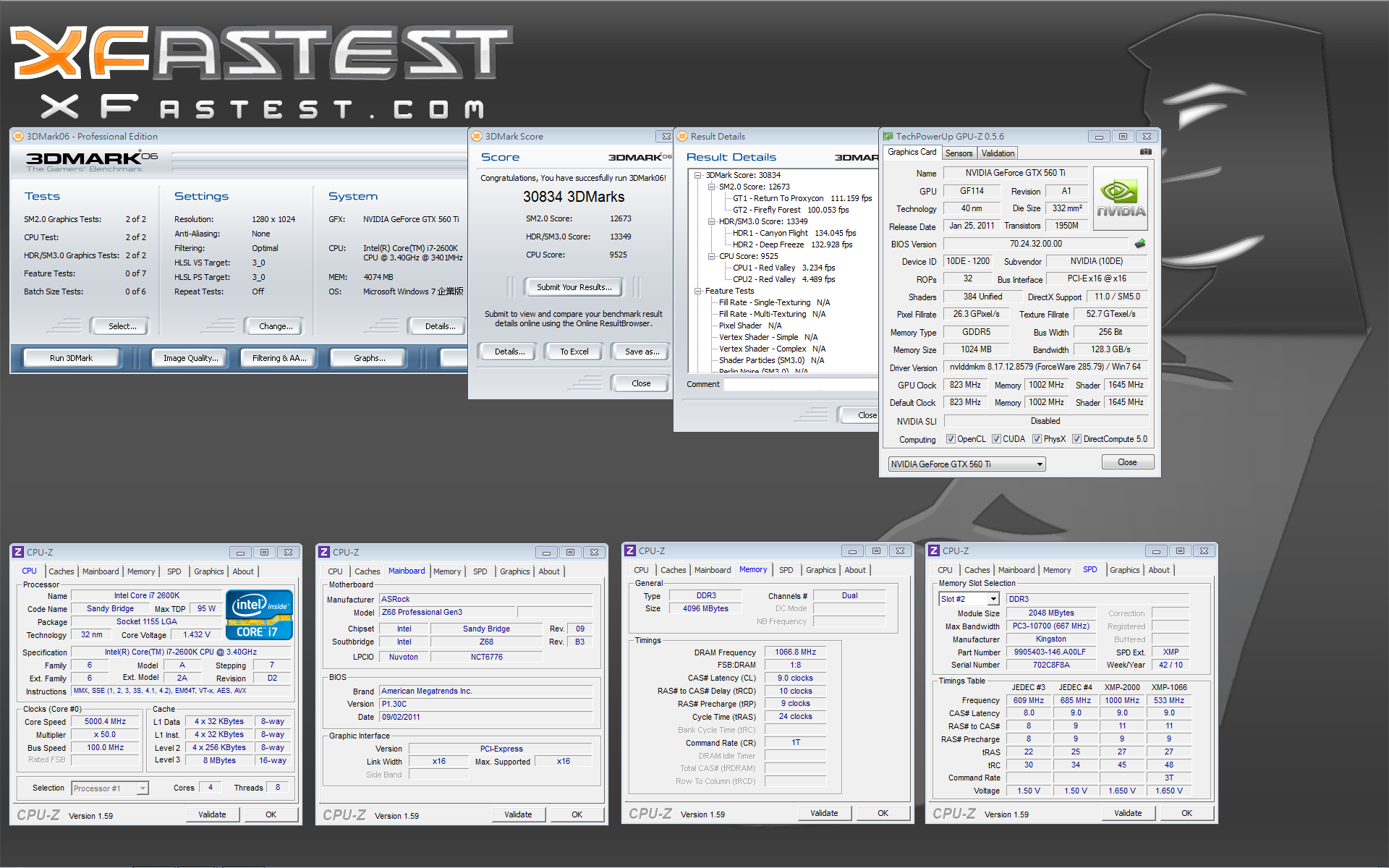Click the Core Speed value 5000.4 MHz

tap(105, 721)
